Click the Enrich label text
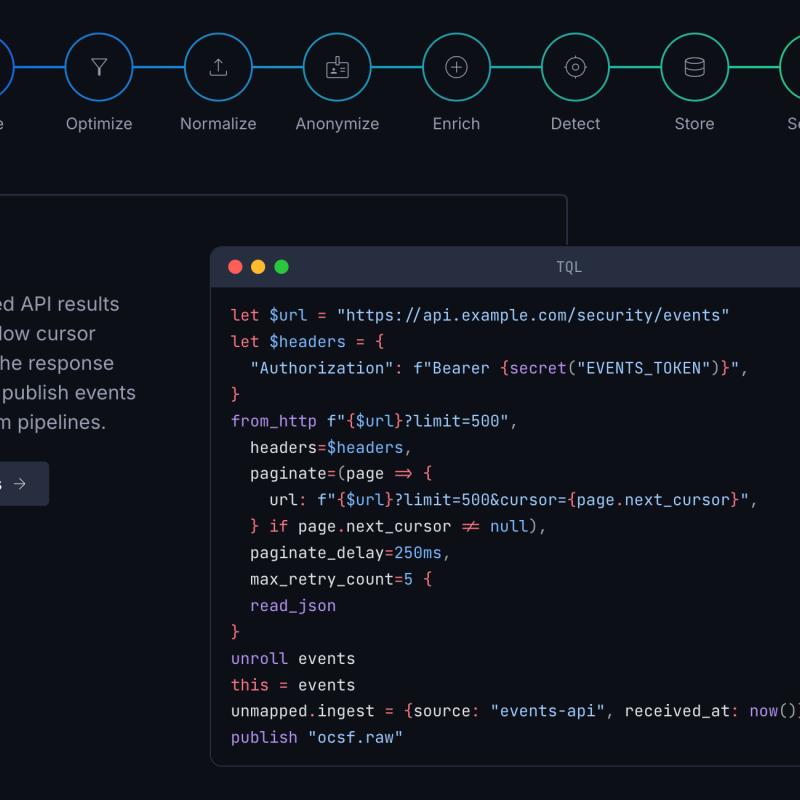 coord(456,123)
